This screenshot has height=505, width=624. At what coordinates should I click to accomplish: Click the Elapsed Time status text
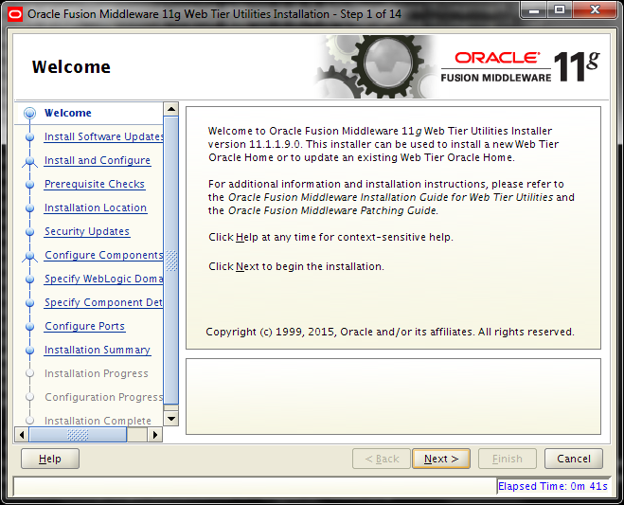point(553,486)
